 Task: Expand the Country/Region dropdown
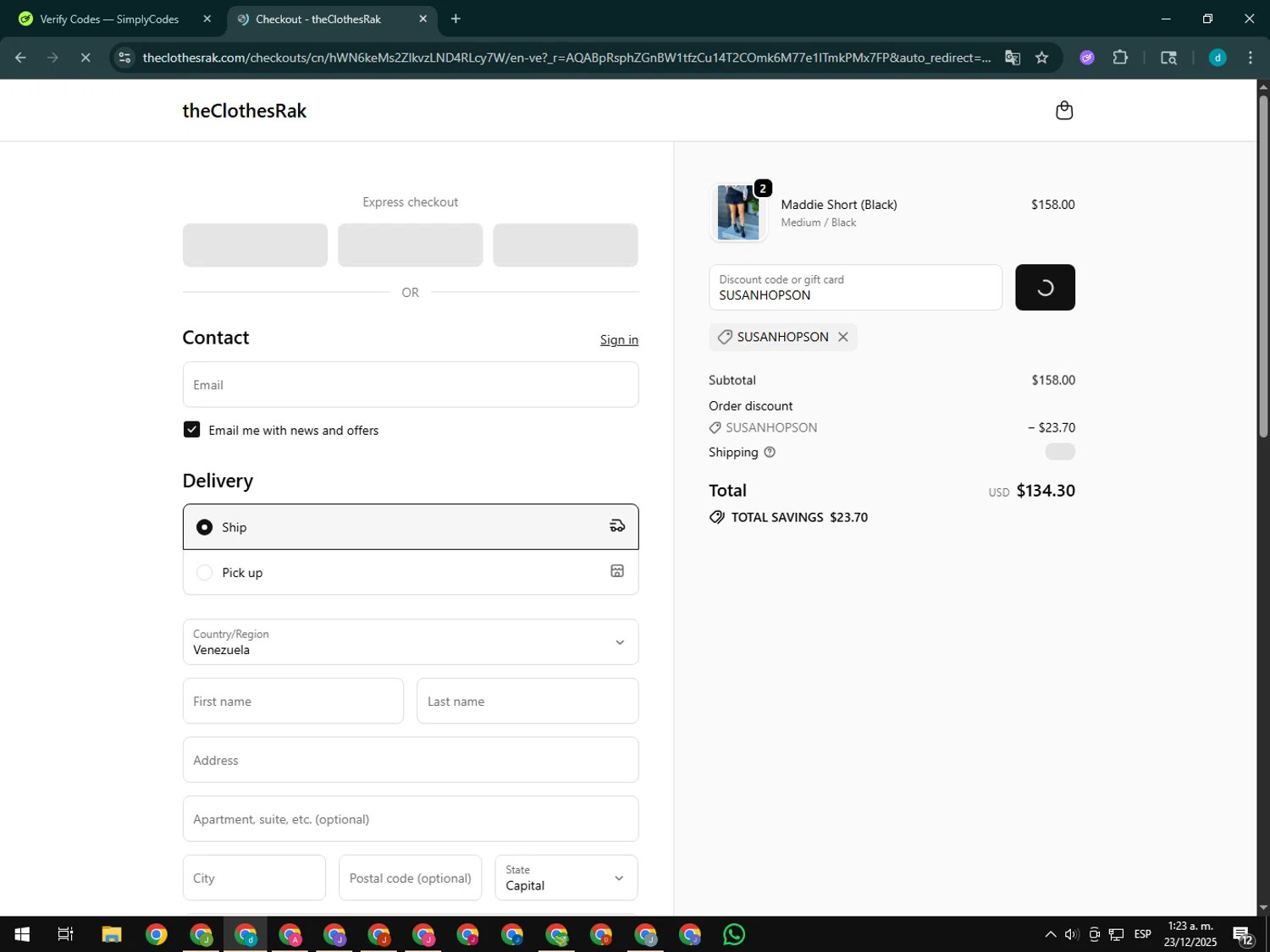click(411, 641)
